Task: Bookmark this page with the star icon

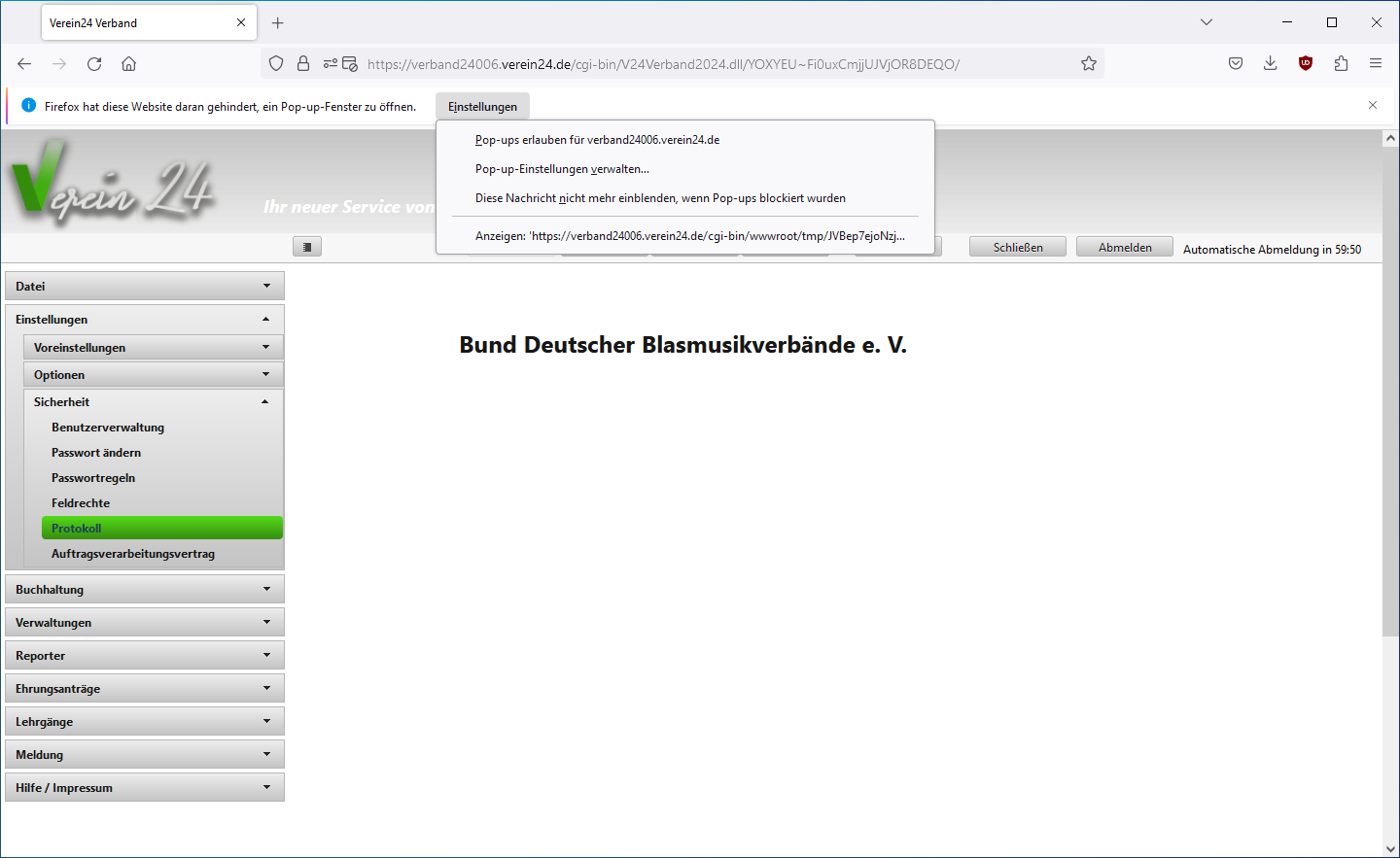Action: (1089, 64)
